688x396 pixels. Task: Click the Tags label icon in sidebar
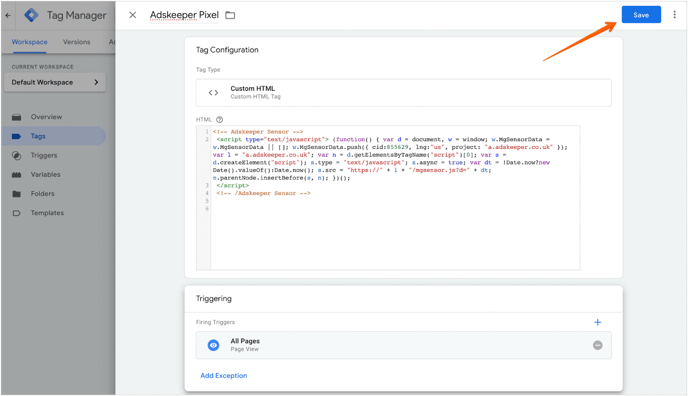[17, 136]
